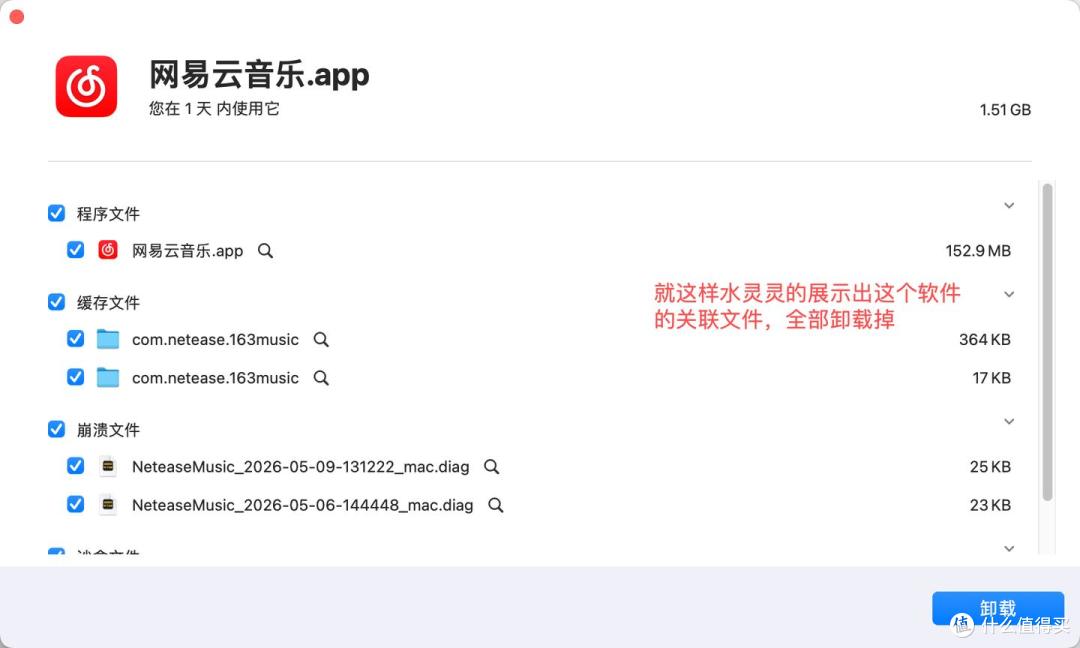
Task: Click file icon of NeteaseMusic_2026-05-09-131222_mac.diag
Action: tap(107, 466)
